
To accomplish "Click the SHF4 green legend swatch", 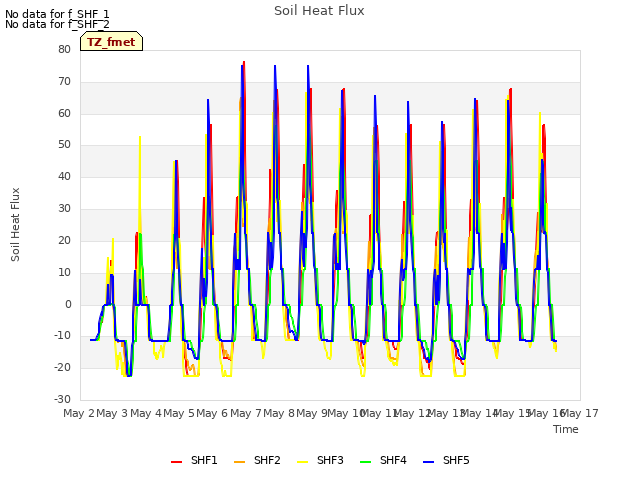I will click(366, 462).
